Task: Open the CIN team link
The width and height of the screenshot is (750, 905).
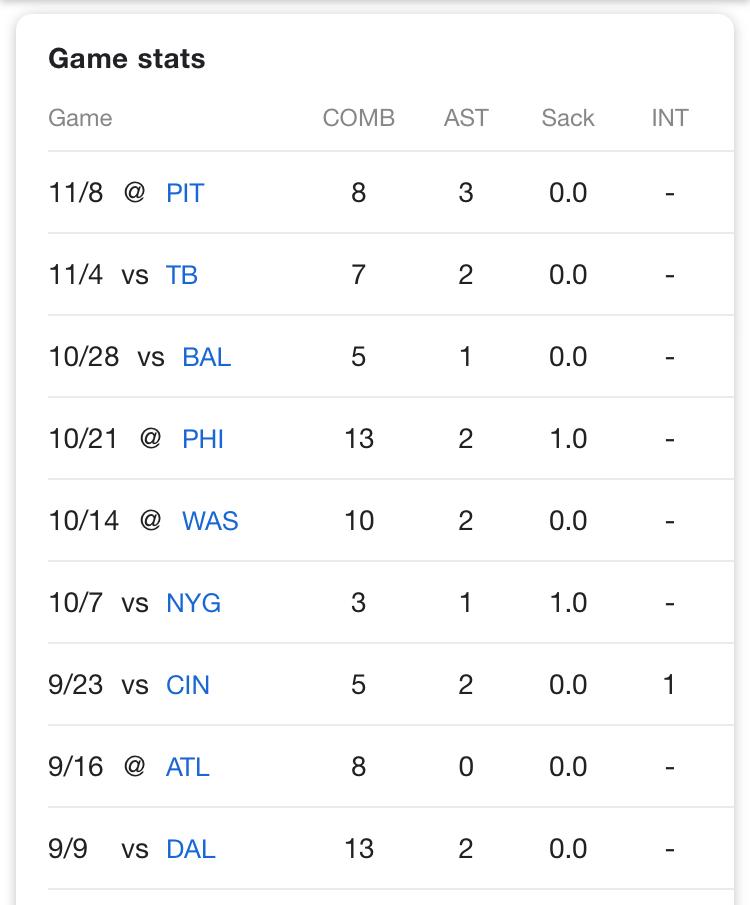Action: pos(187,685)
